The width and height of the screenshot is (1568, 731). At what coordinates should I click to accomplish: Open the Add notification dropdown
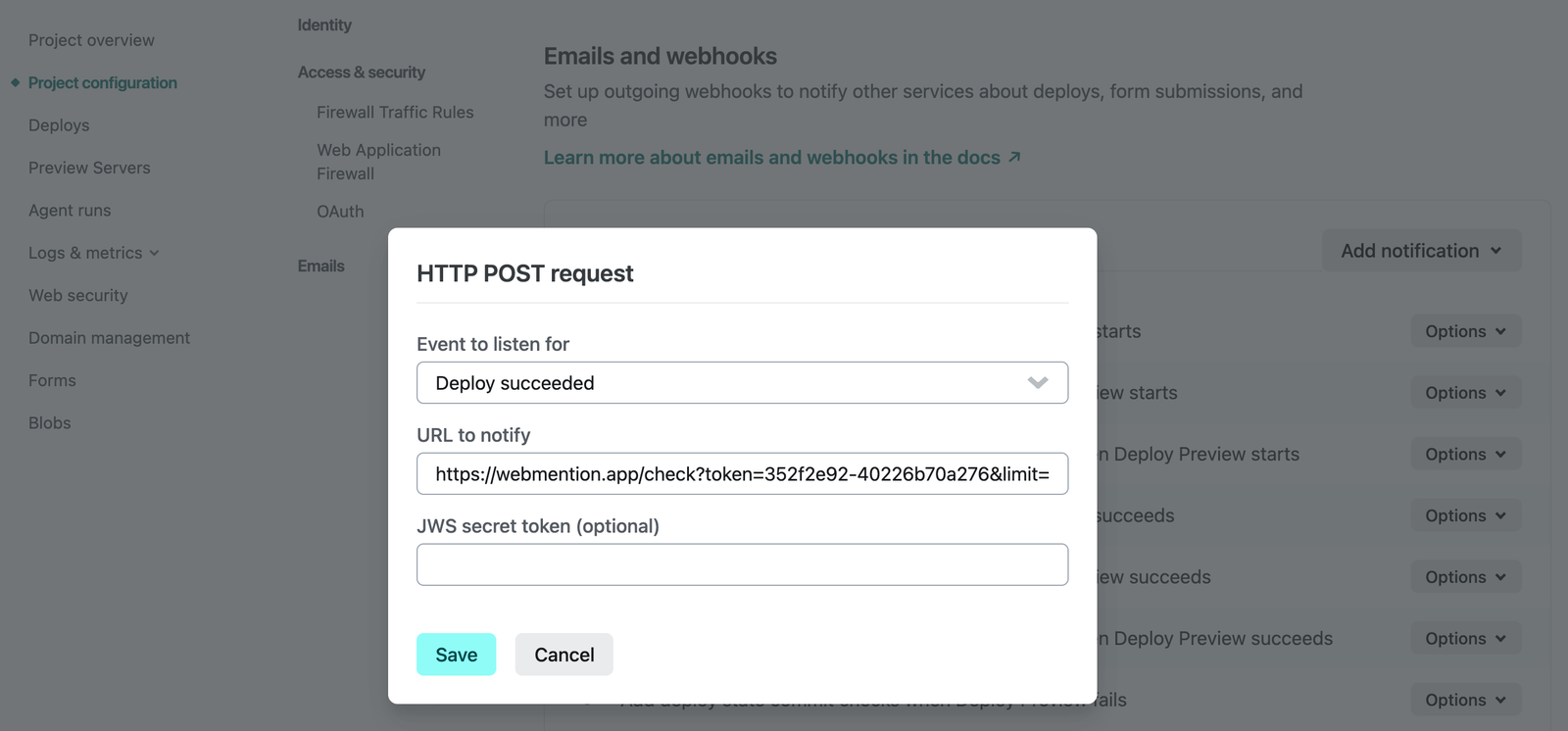tap(1421, 250)
